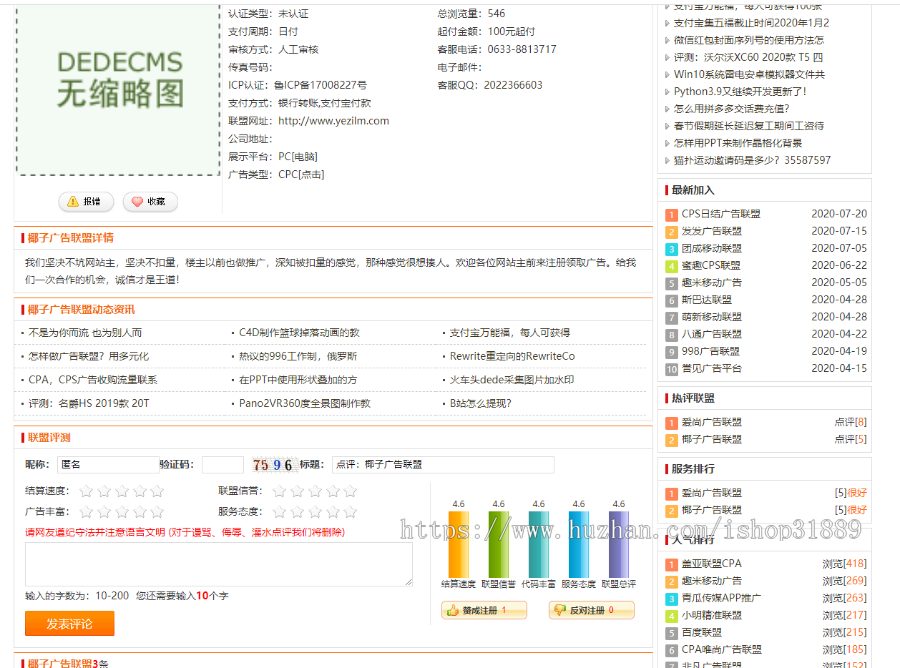Open article 火车头dede采集图片加水印
900x668 pixels.
pos(511,380)
